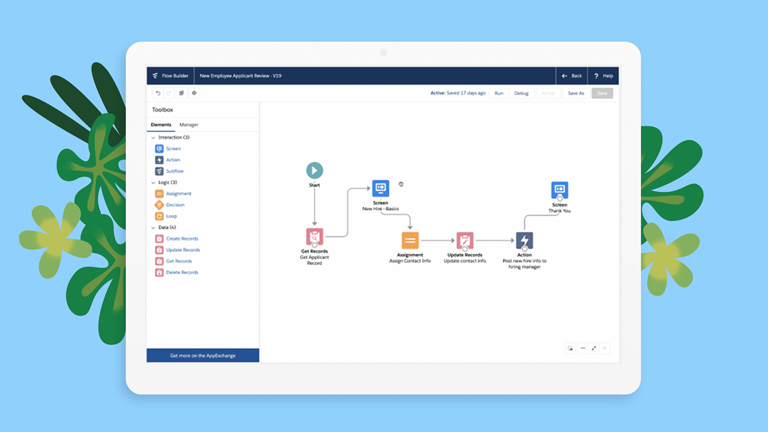Click the Toolbox panel heading
Viewport: 768px width, 432px height.
(163, 110)
